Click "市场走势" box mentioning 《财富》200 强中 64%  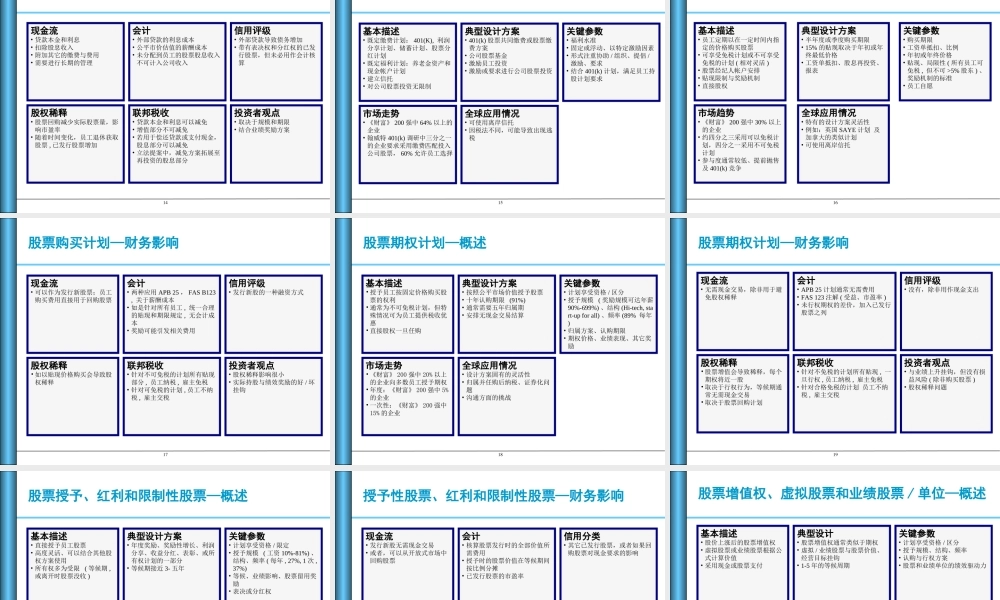tap(408, 144)
